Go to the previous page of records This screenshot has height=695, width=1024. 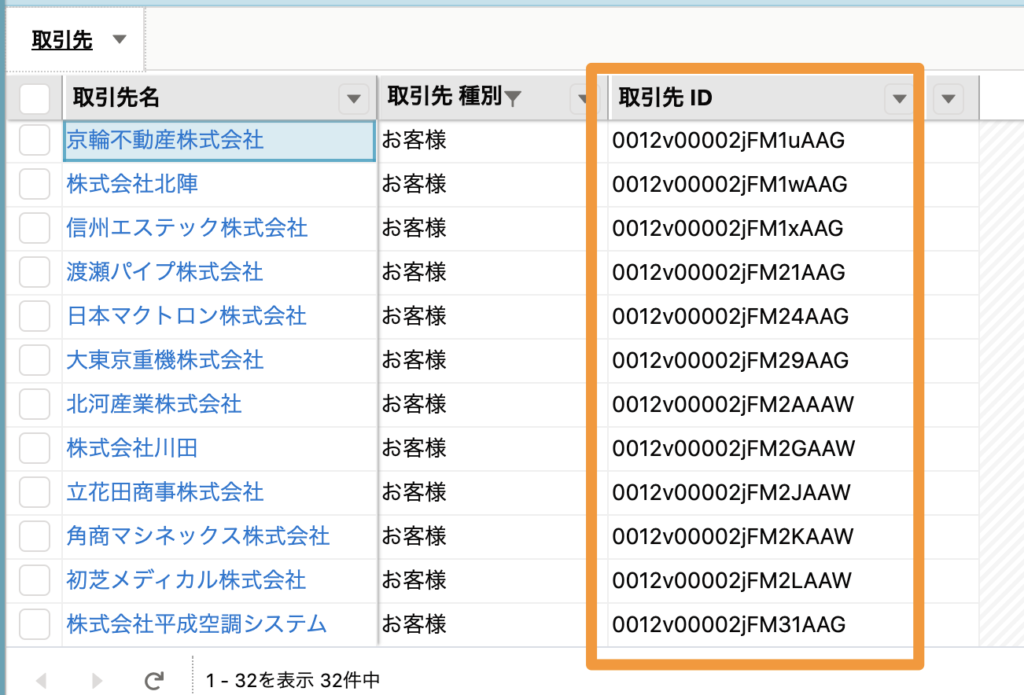42,681
